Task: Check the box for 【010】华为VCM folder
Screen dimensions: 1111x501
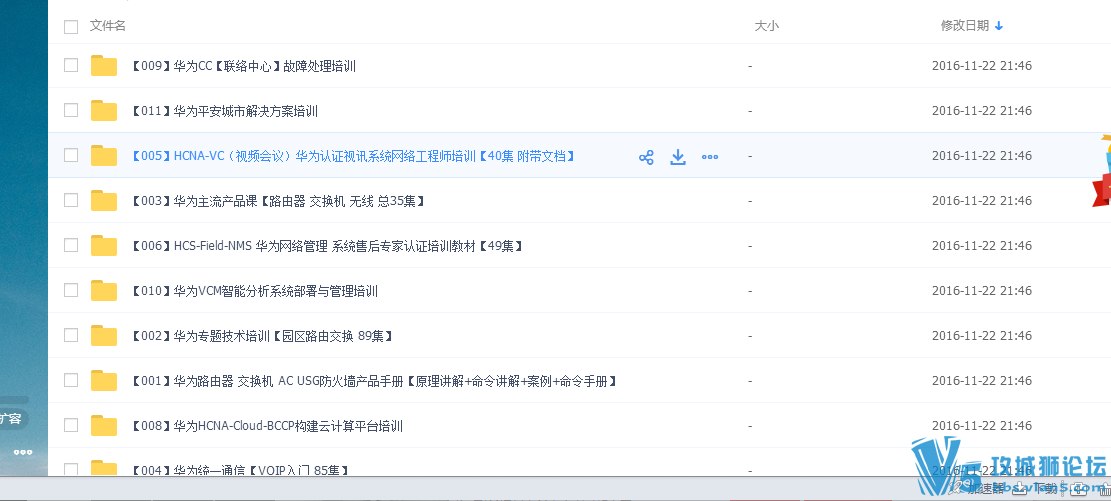Action: pyautogui.click(x=71, y=290)
